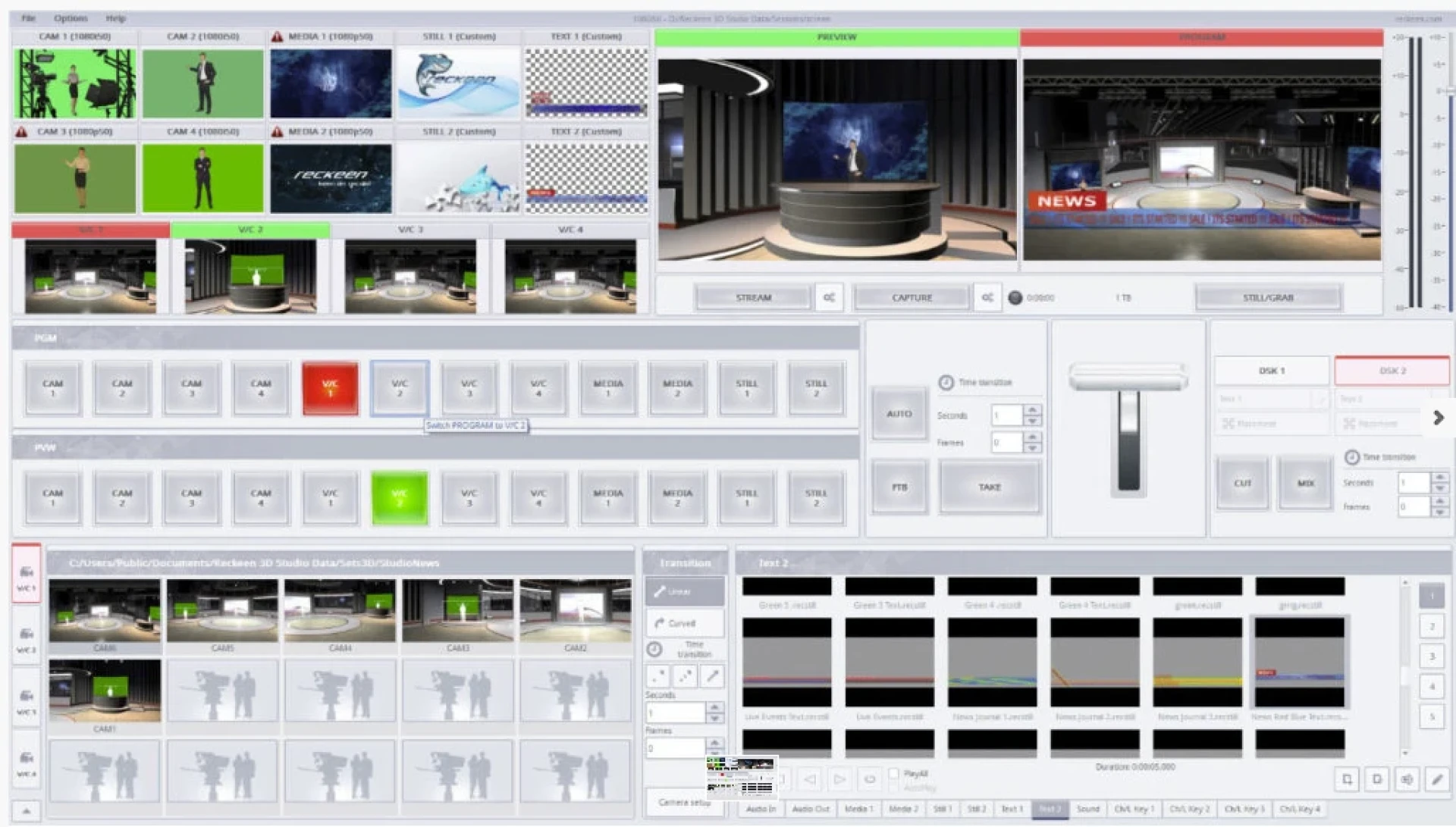
Task: Select Curved transition mode
Action: 685,623
